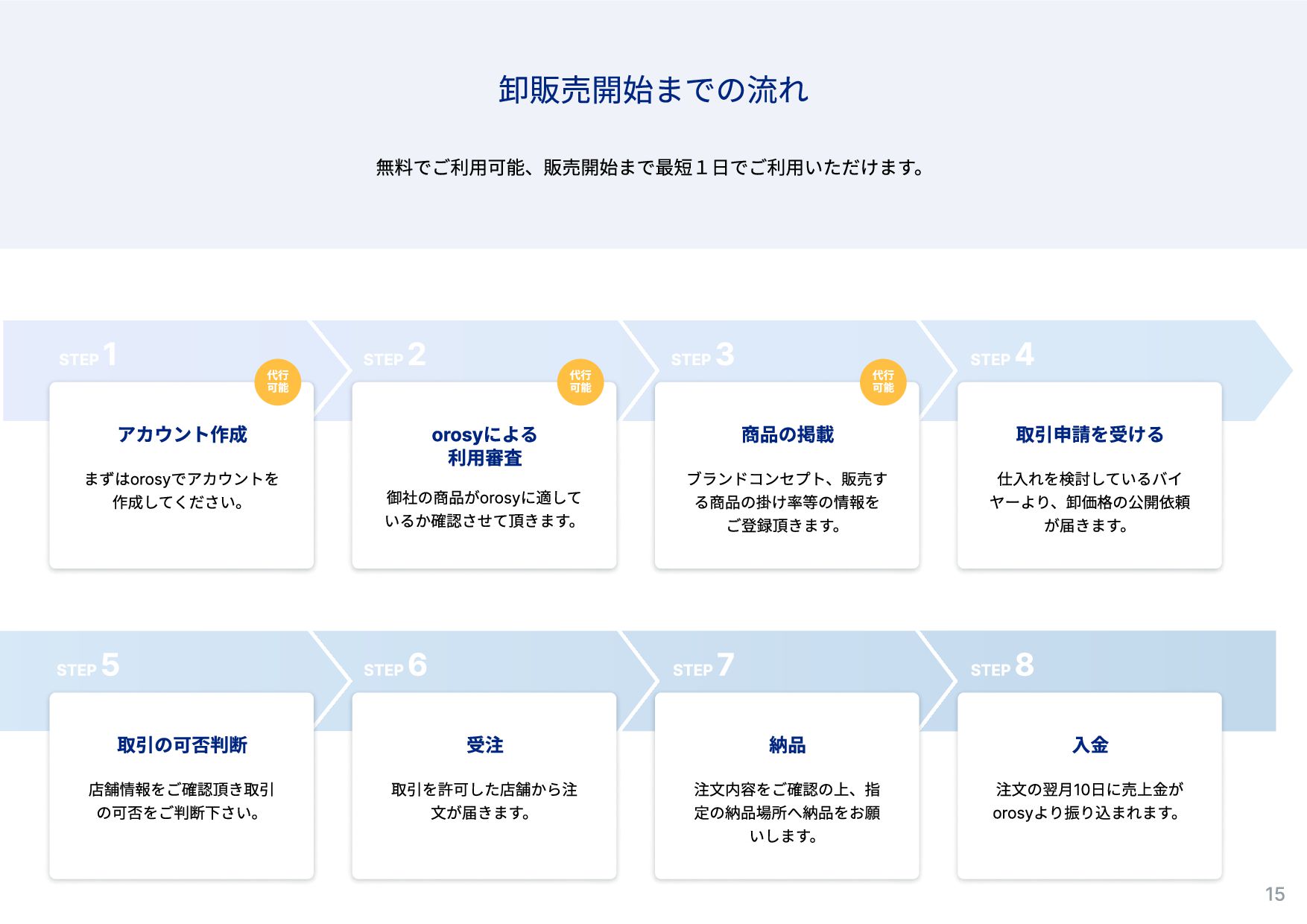Image resolution: width=1307 pixels, height=924 pixels.
Task: Click the 納品 heading
Action: point(787,745)
